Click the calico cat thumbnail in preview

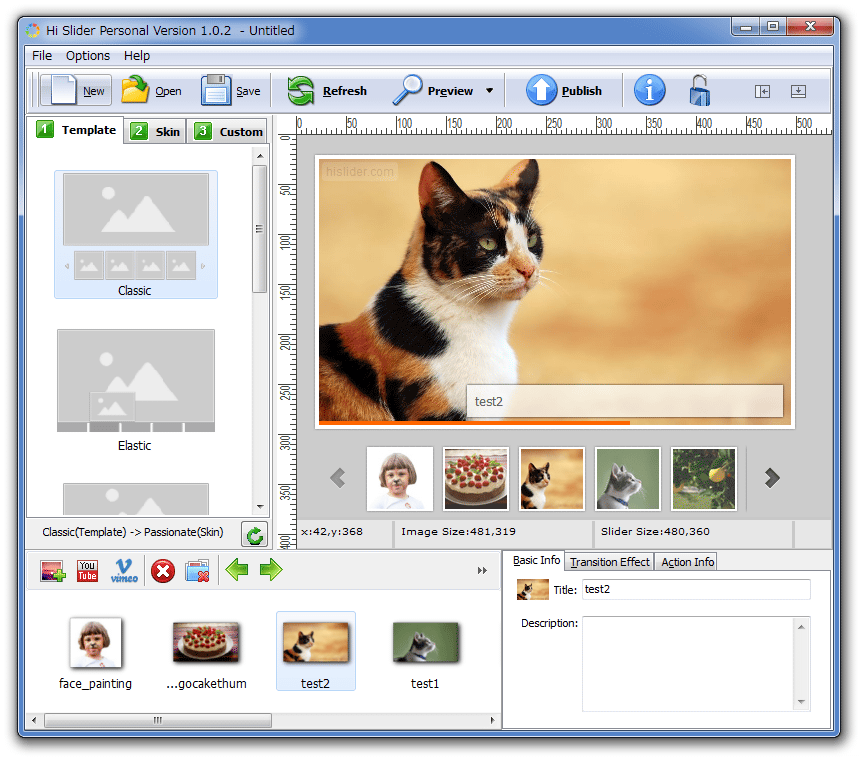552,479
